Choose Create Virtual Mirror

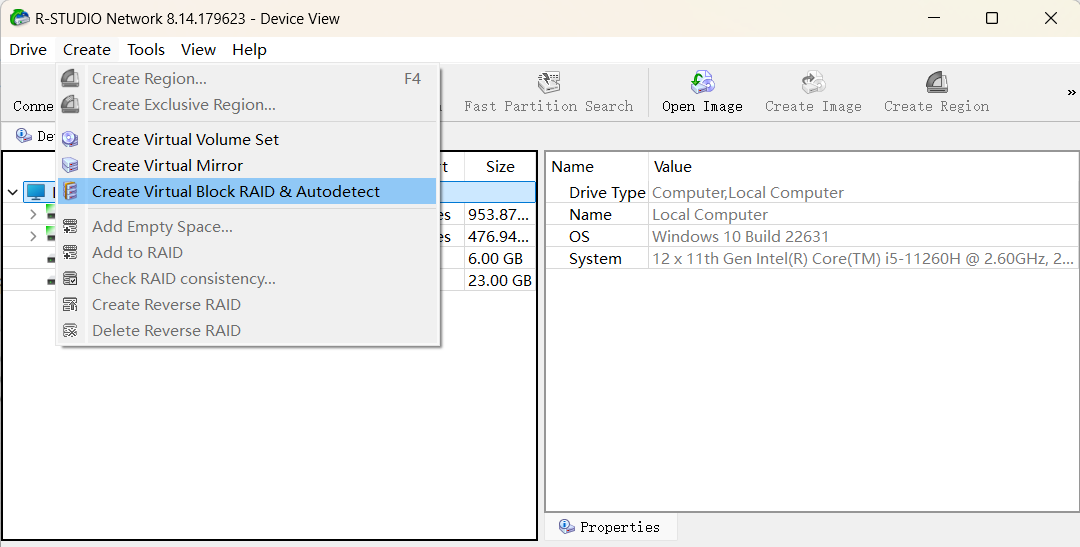click(x=247, y=165)
